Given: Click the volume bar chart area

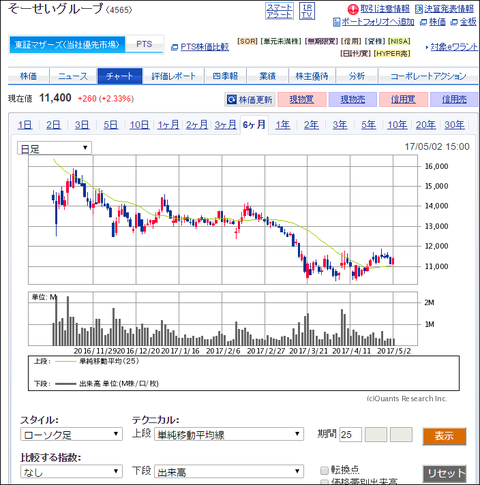Looking at the screenshot, I should click(223, 319).
